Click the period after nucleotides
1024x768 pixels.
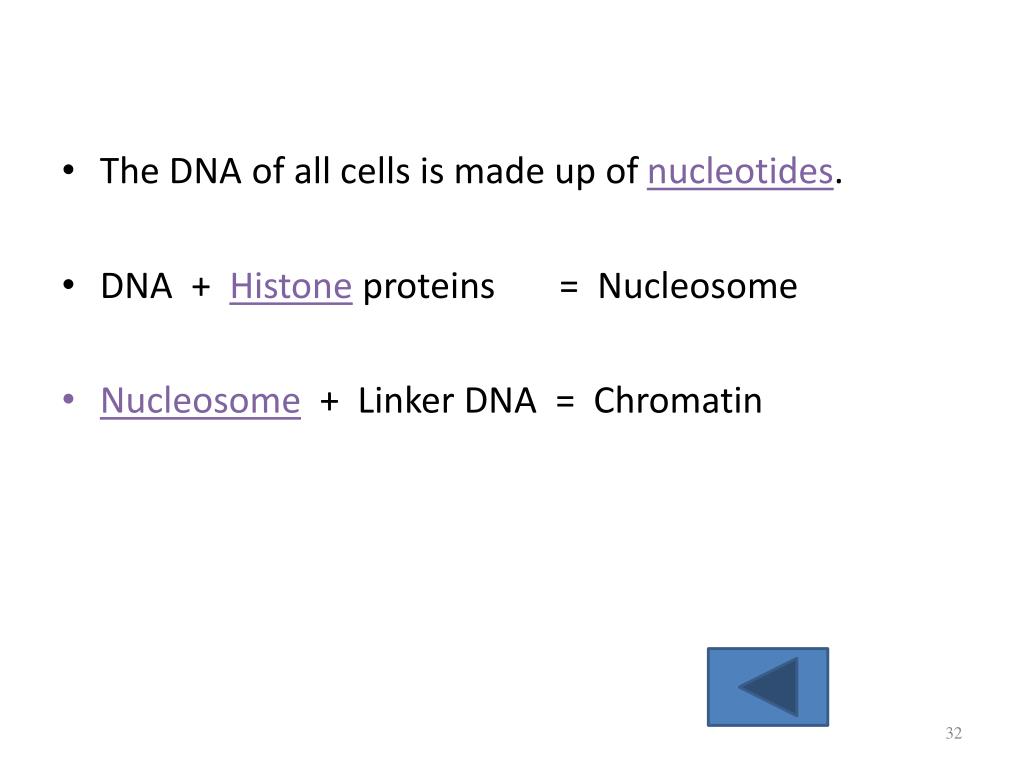(x=839, y=182)
